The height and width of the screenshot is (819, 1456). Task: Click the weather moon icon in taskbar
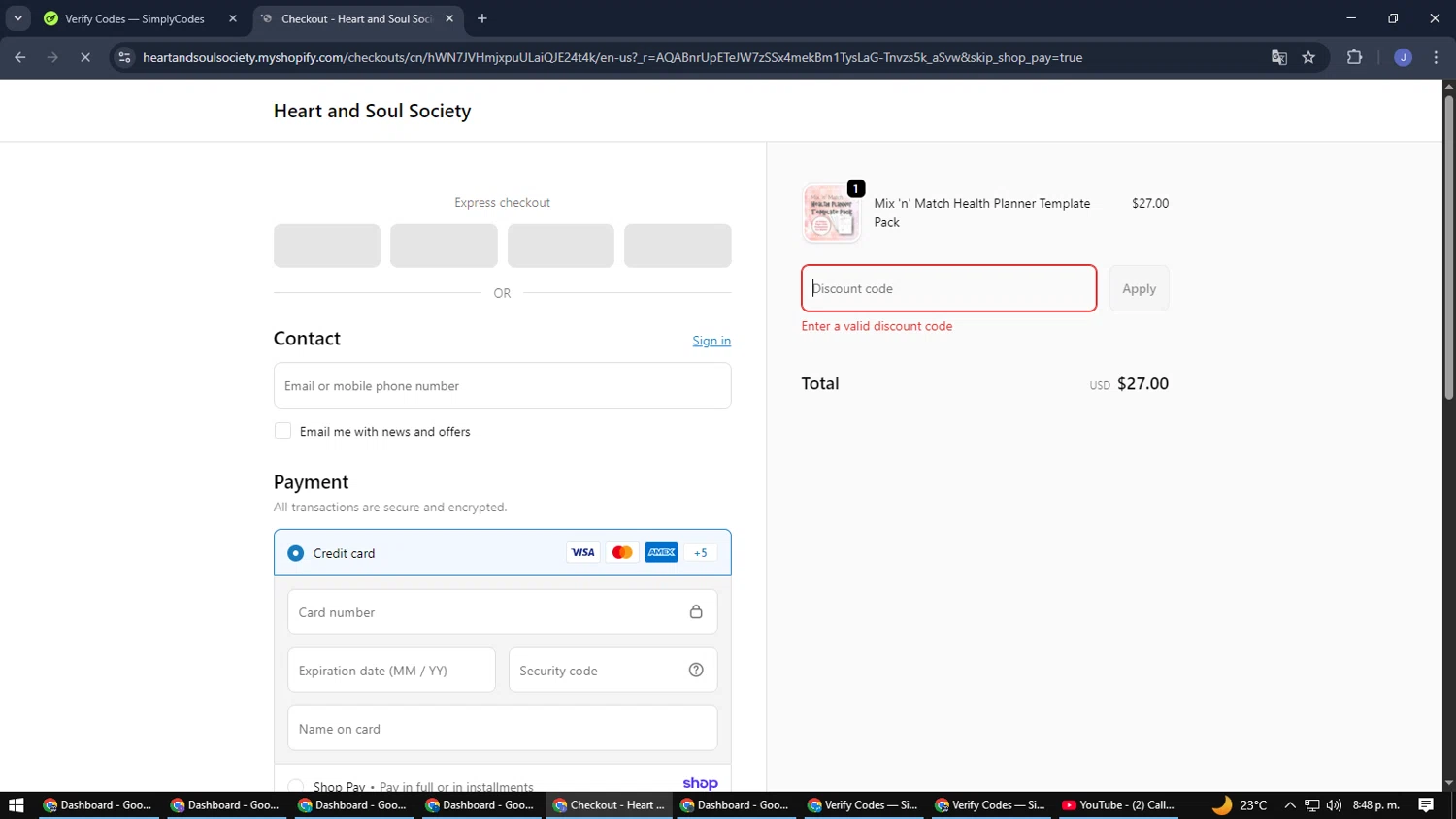1221,805
